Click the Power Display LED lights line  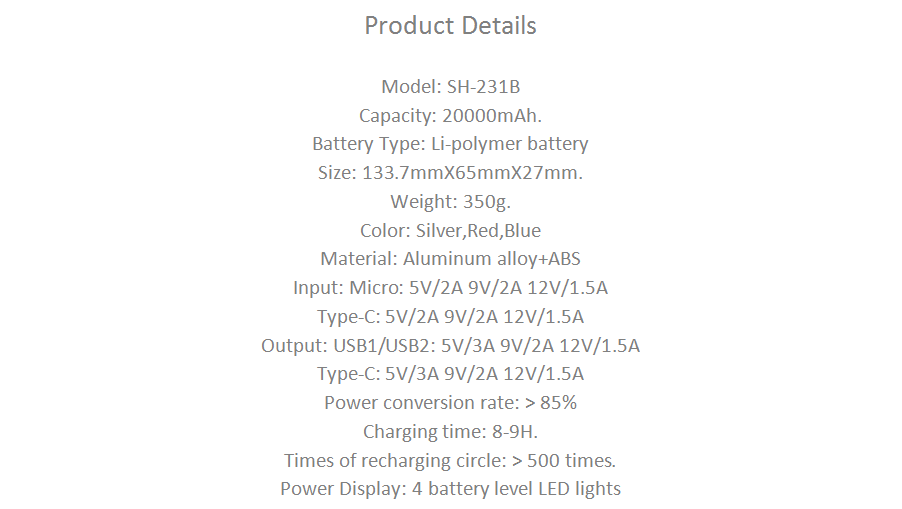[450, 489]
